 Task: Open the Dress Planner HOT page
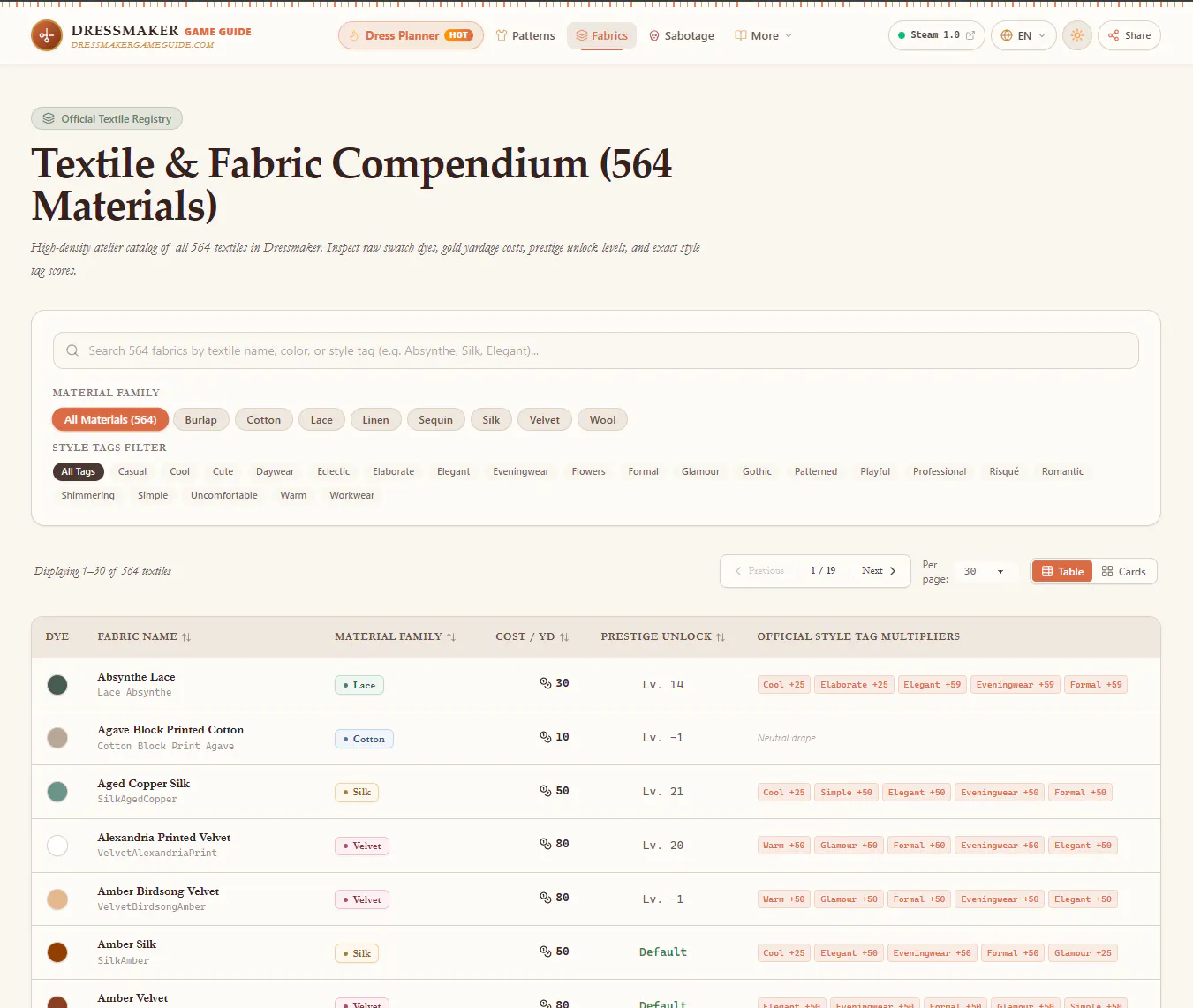pos(411,35)
